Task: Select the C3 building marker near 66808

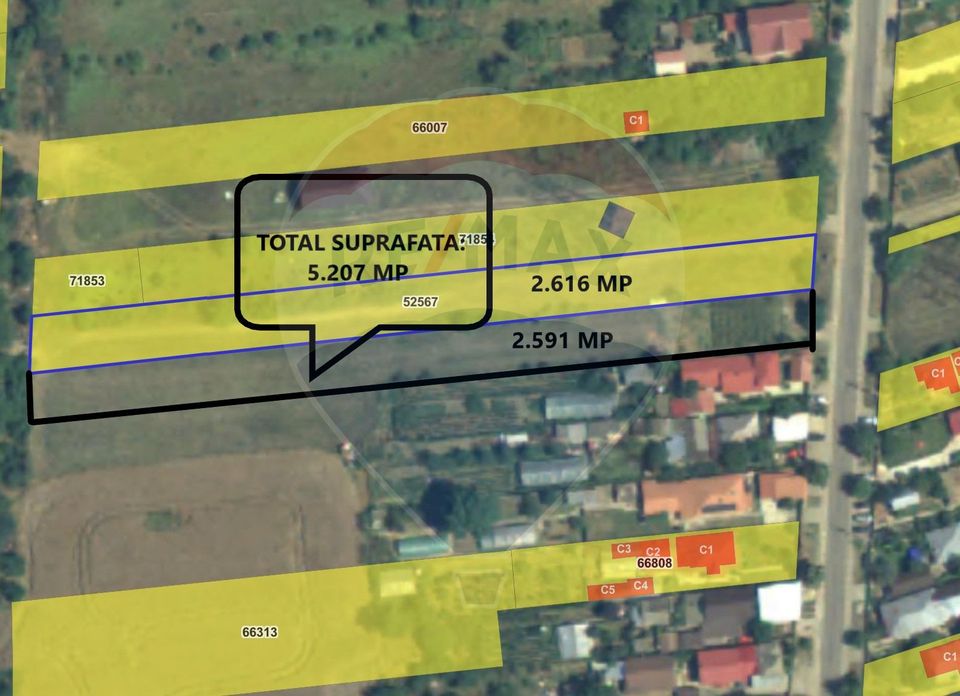Action: [623, 548]
